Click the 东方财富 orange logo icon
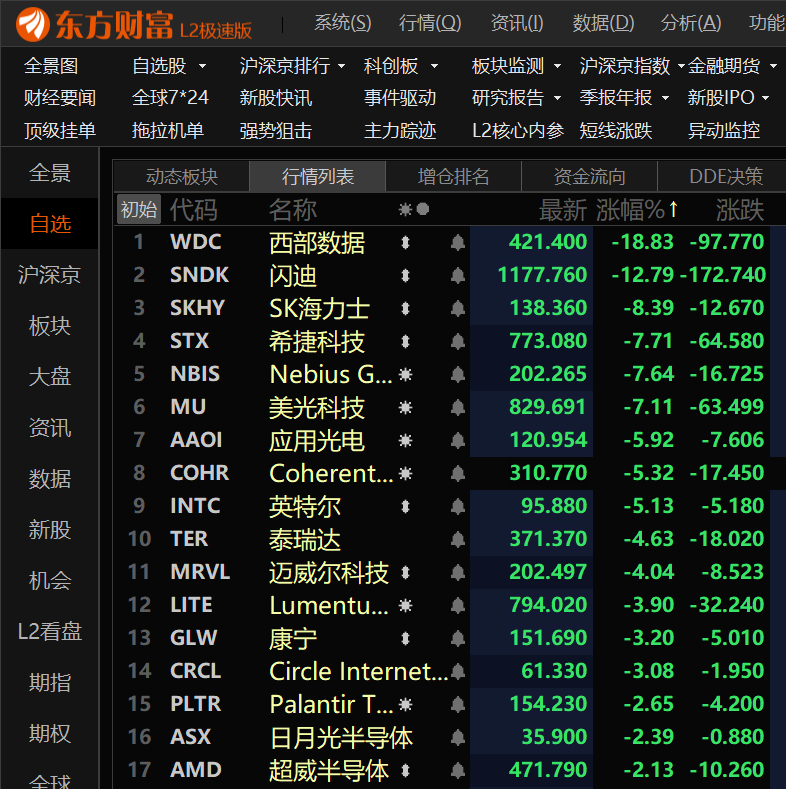 [33, 24]
